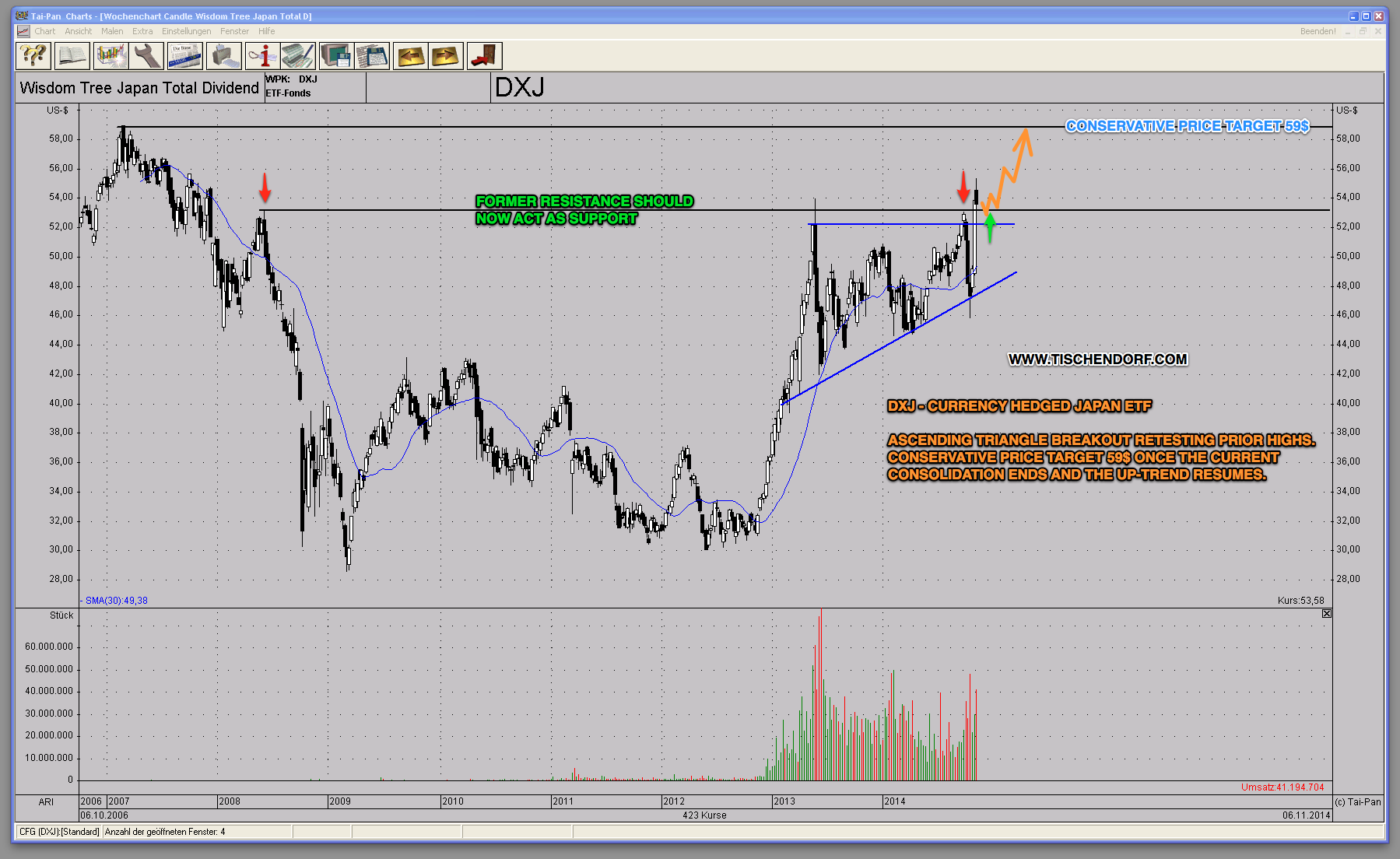This screenshot has width=1400, height=859.
Task: Click the candlestick chart toolbar icon
Action: pyautogui.click(x=111, y=56)
